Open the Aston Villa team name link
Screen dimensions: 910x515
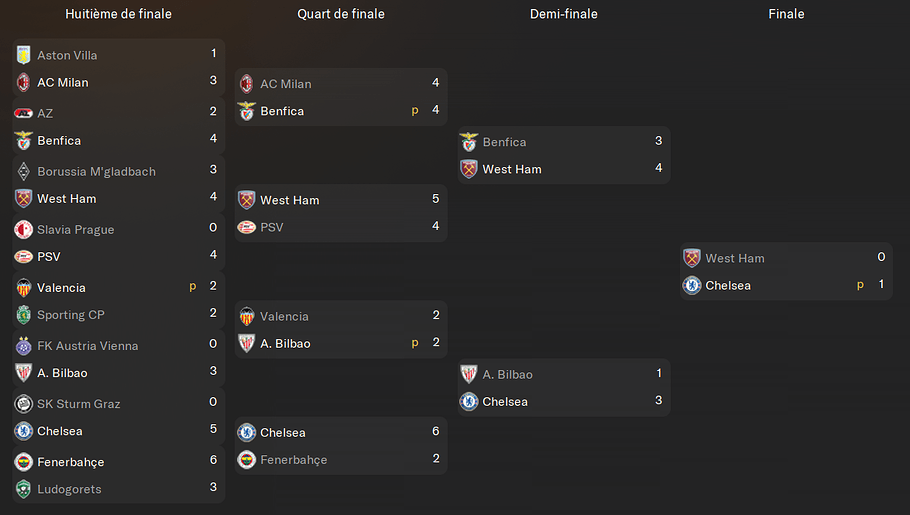coord(67,55)
